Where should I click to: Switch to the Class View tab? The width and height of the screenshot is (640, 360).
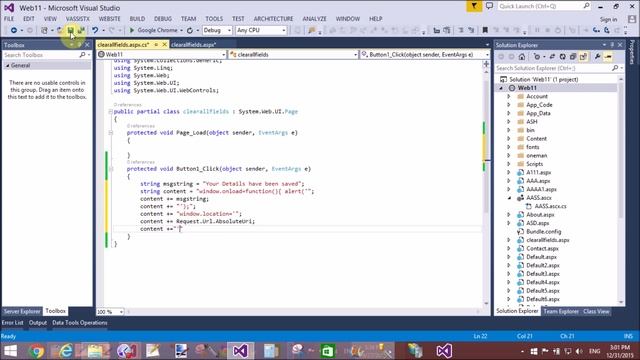[x=596, y=311]
